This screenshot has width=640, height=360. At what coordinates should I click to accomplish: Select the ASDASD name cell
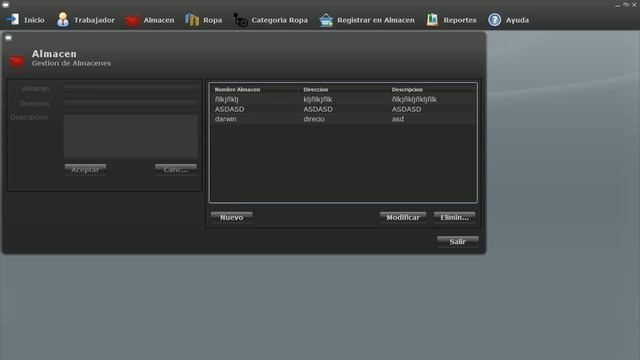tap(229, 109)
